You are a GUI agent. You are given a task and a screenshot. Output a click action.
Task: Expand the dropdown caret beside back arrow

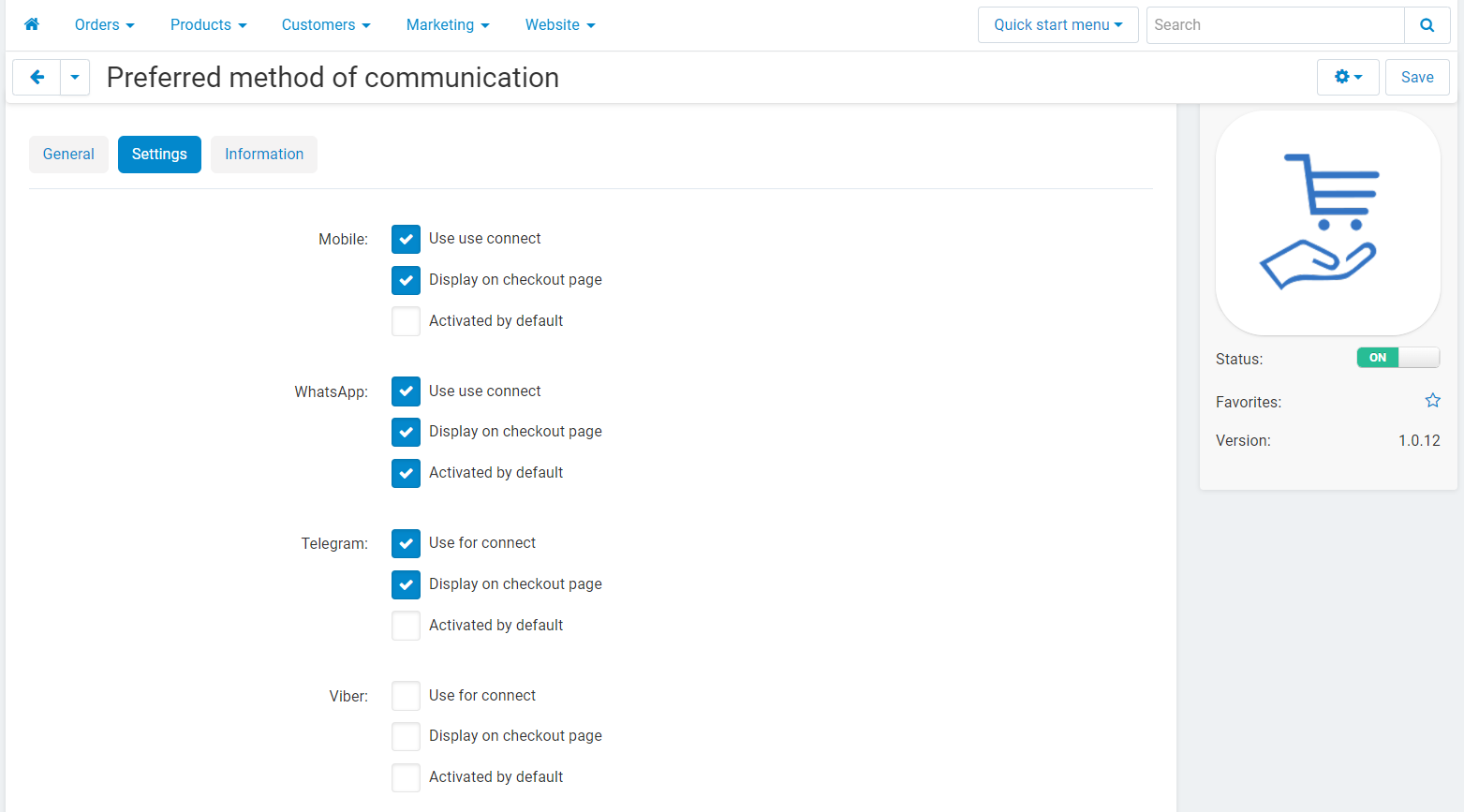click(75, 77)
